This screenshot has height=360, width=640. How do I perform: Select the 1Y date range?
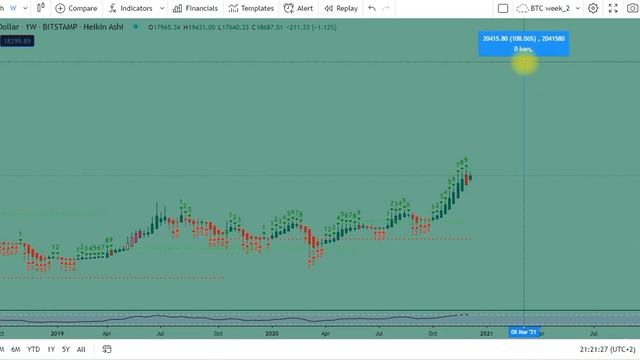pos(51,349)
